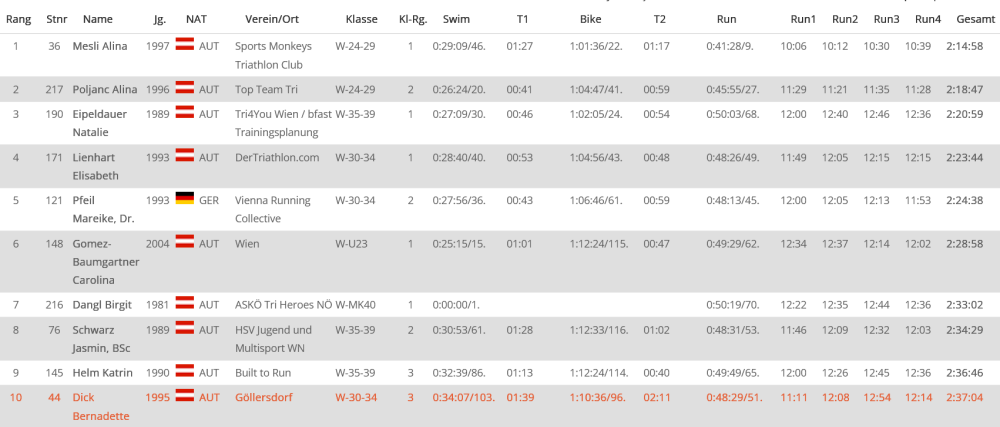Sort by the Swim column header
This screenshot has width=1000, height=427.
[456, 19]
